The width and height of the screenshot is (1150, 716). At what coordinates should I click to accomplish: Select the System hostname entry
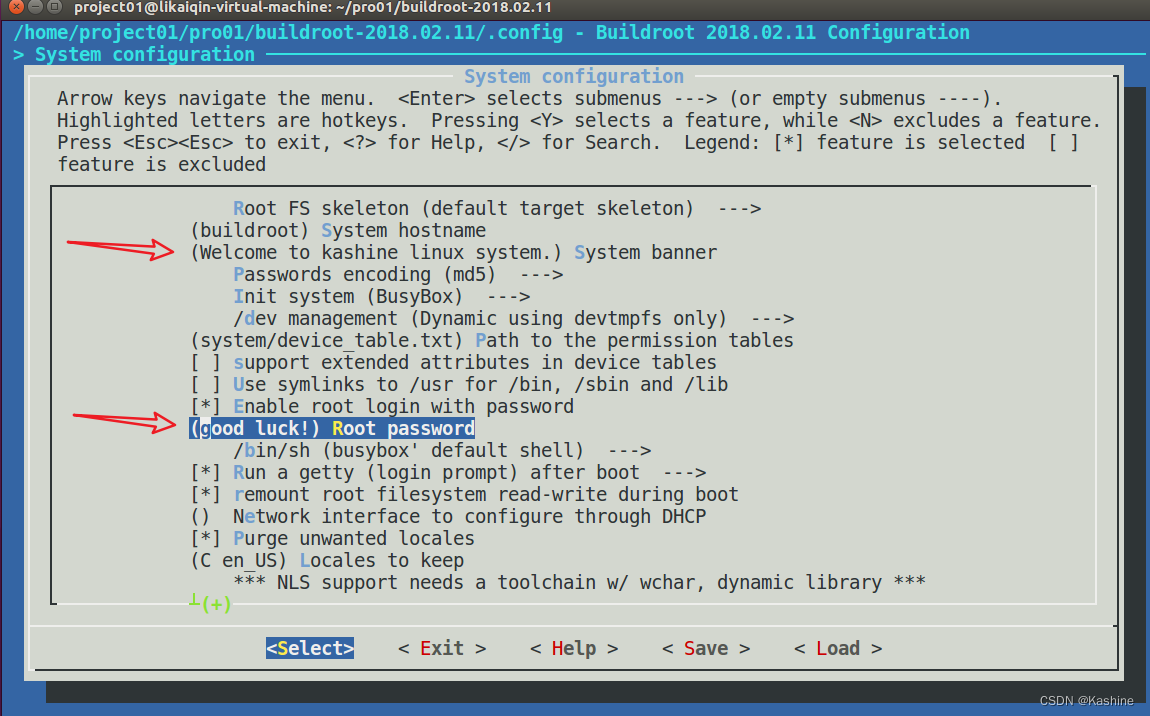339,231
